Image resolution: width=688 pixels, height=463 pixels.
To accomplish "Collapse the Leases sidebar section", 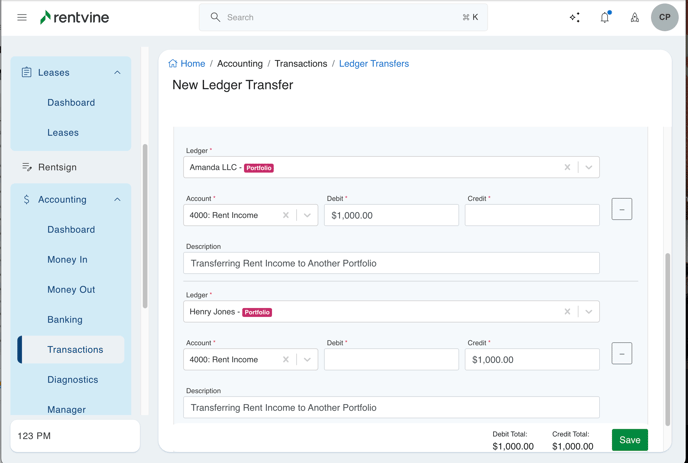I will 117,73.
